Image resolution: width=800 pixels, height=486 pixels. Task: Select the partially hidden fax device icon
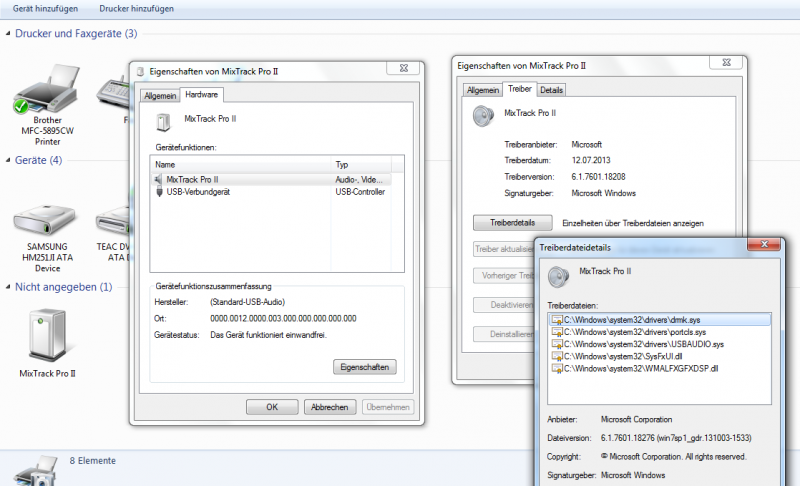pyautogui.click(x=113, y=92)
